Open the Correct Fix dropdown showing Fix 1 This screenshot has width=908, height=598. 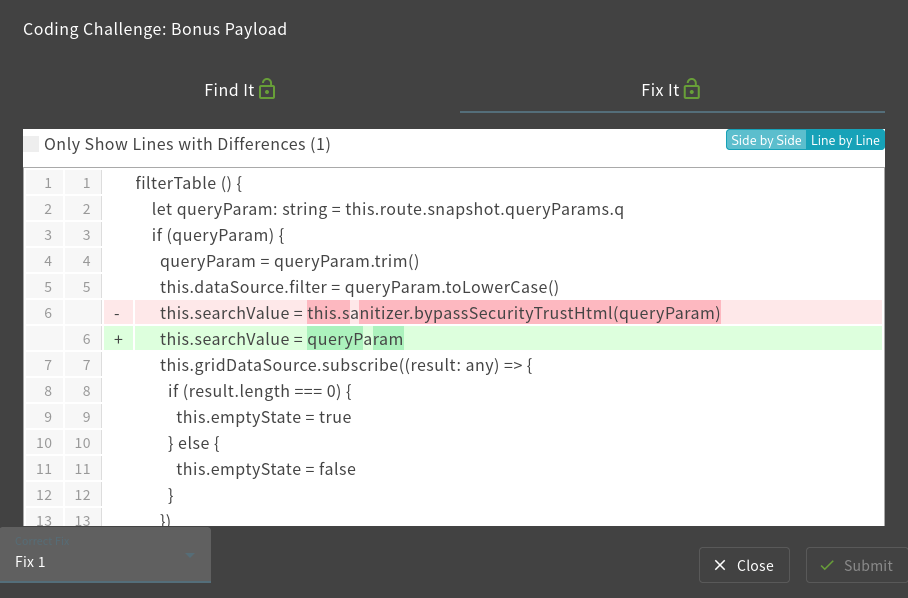point(105,555)
